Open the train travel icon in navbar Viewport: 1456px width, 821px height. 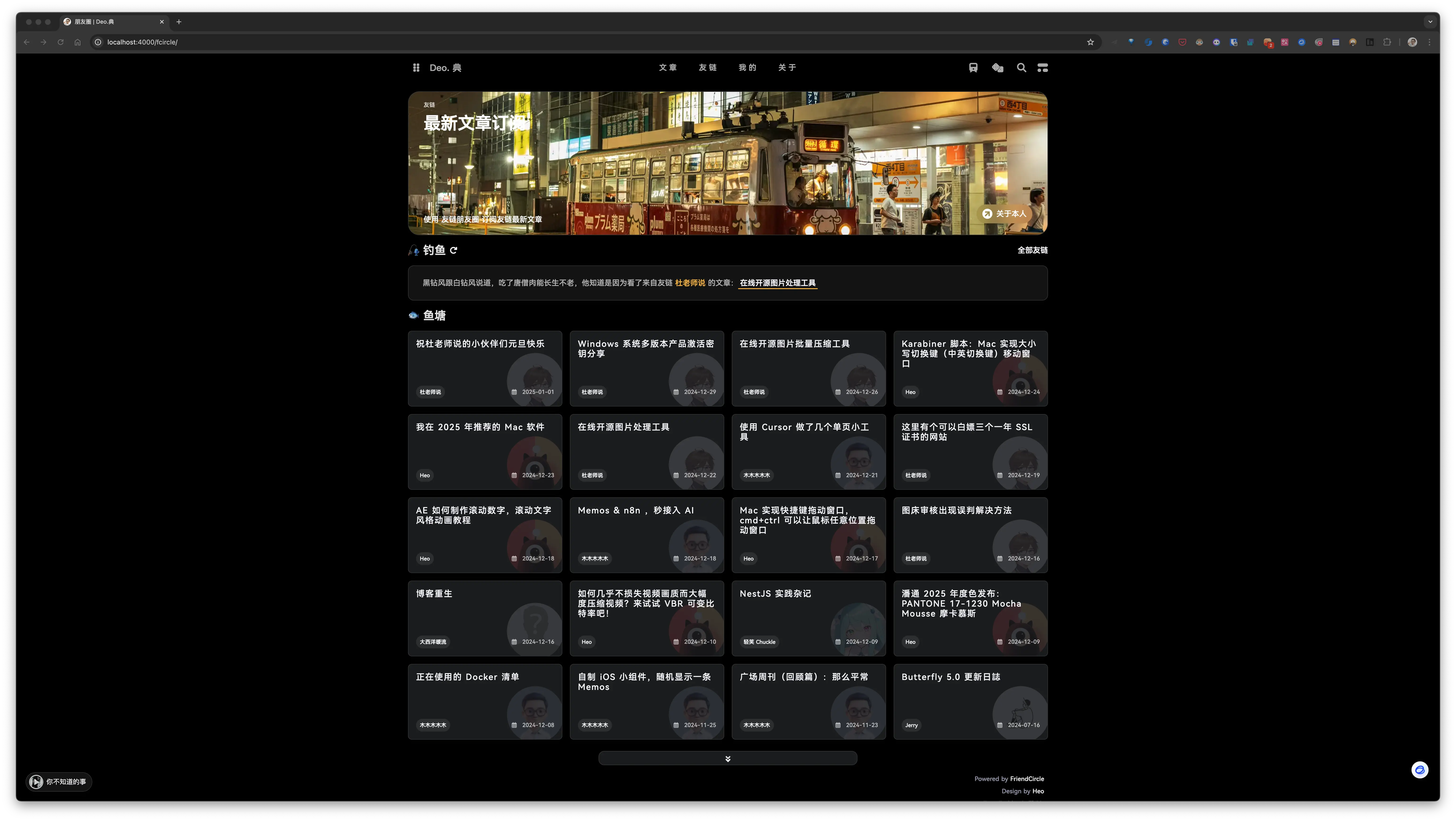click(973, 68)
